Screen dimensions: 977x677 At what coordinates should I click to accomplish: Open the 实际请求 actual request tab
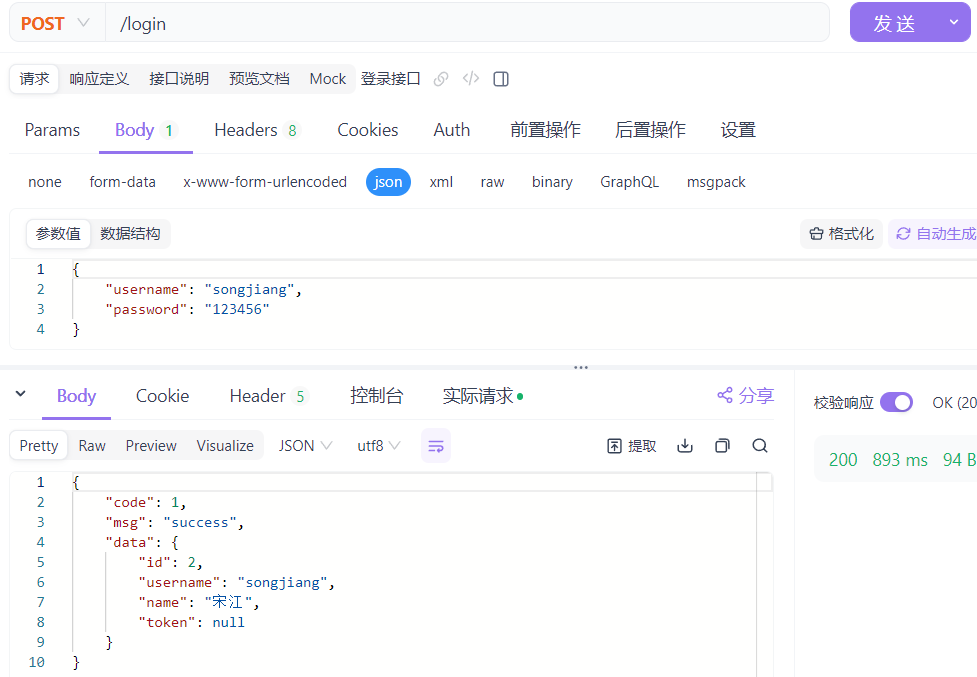(482, 396)
